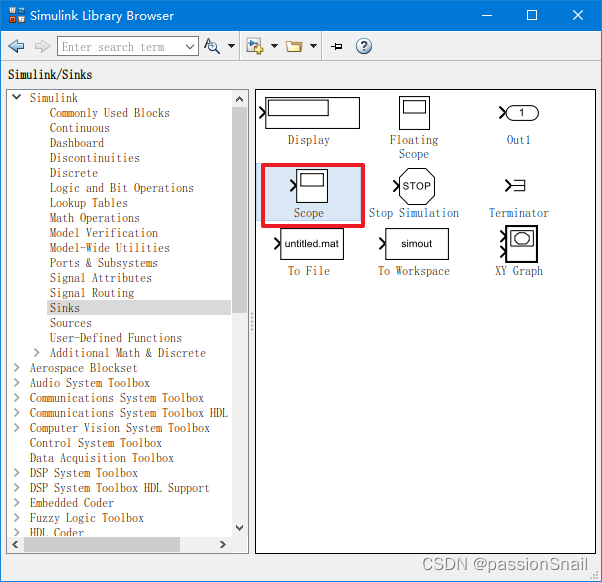Select DSP System Toolbox HDL Support

[x=120, y=488]
